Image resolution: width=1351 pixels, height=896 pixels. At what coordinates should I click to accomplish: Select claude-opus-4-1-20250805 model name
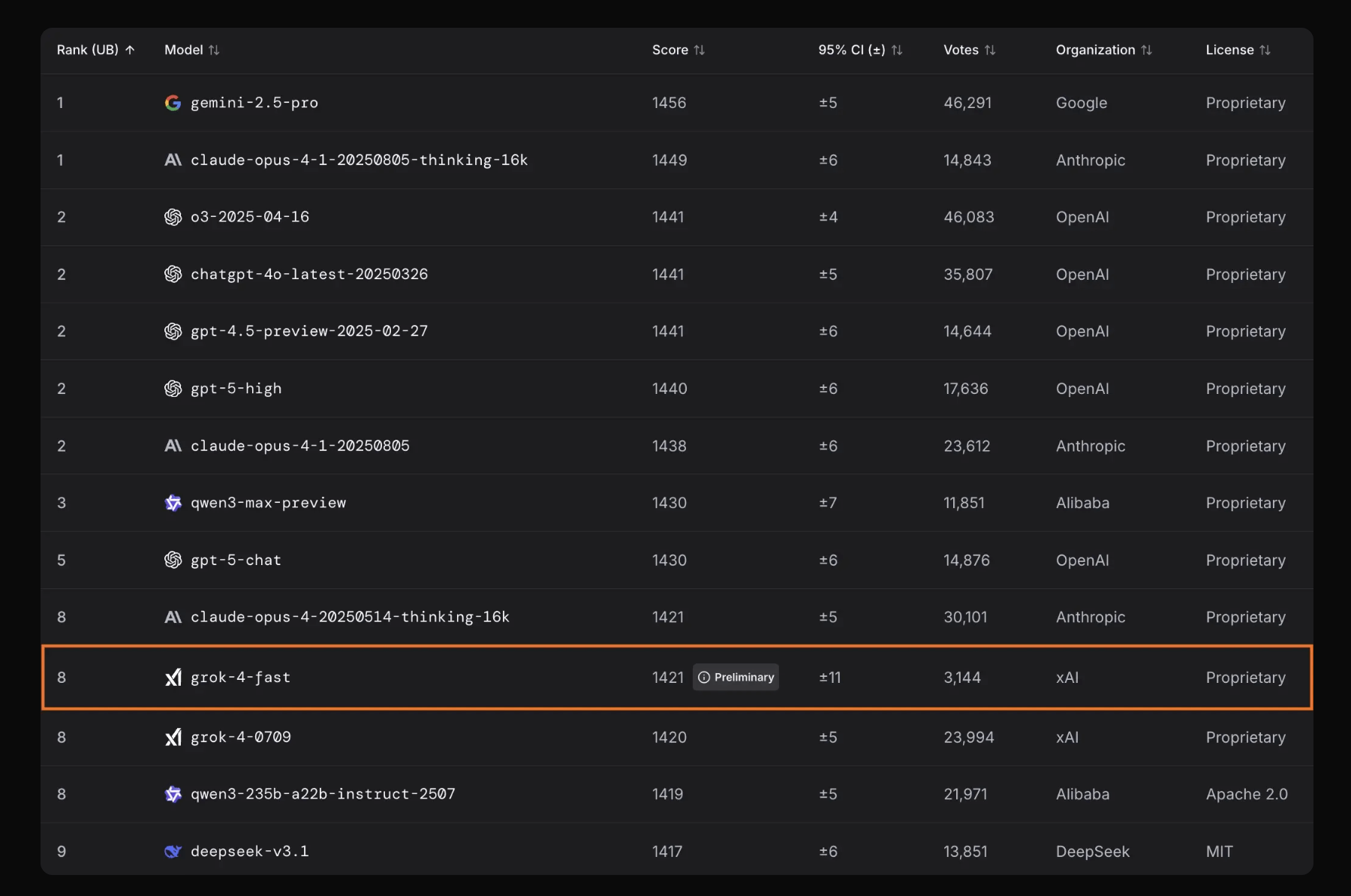[x=300, y=446]
